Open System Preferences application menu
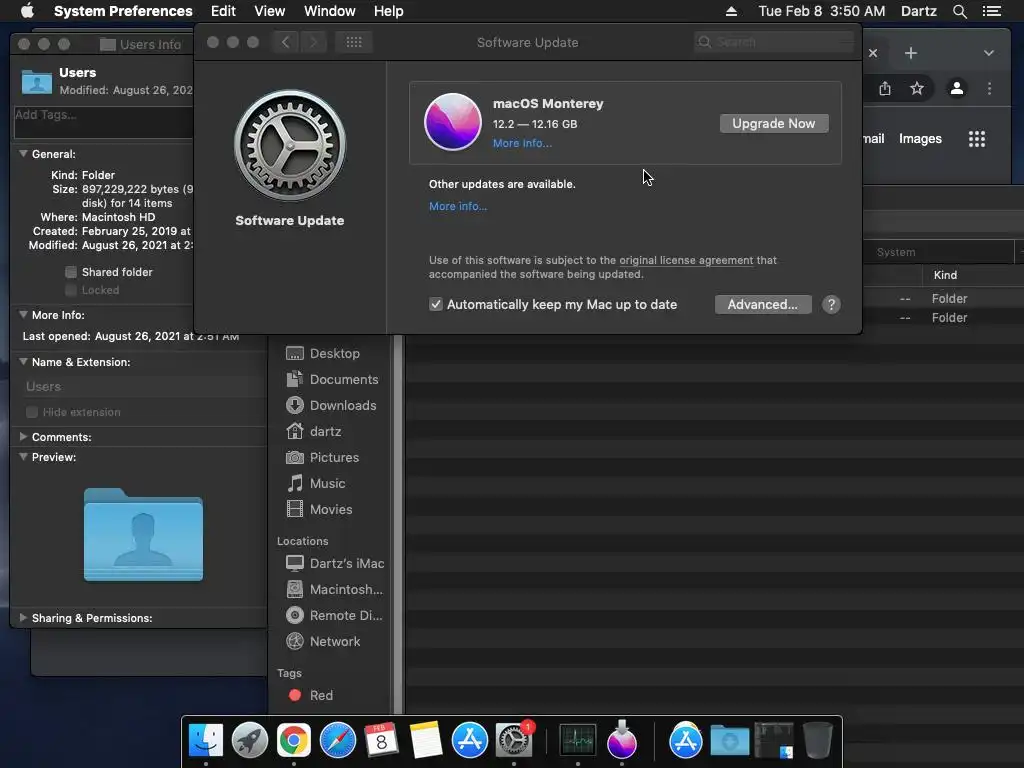 pos(123,11)
